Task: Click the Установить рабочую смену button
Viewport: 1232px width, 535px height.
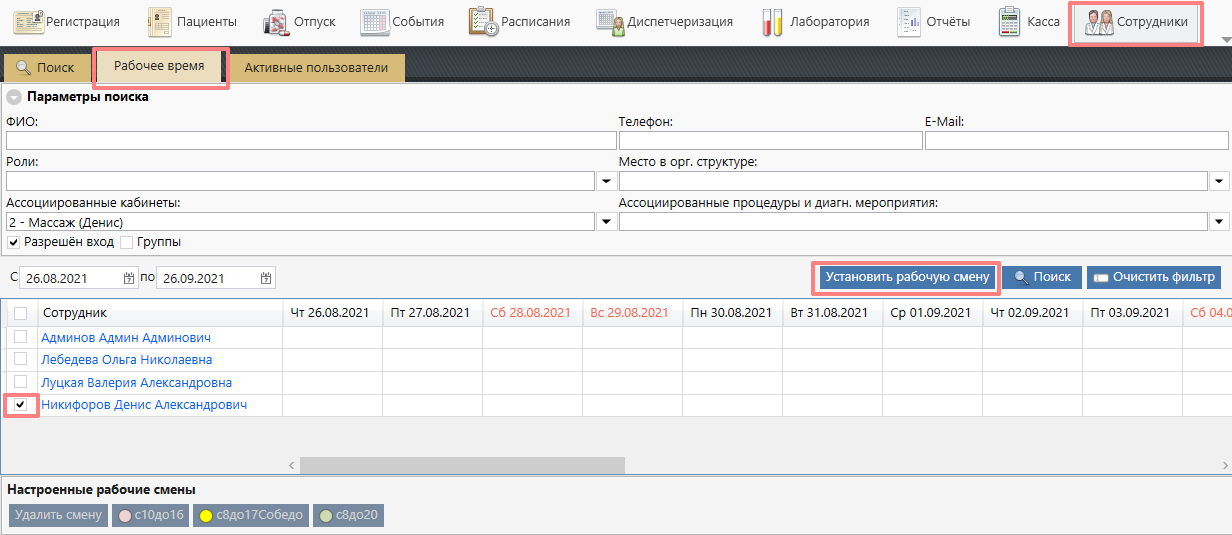Action: (906, 277)
